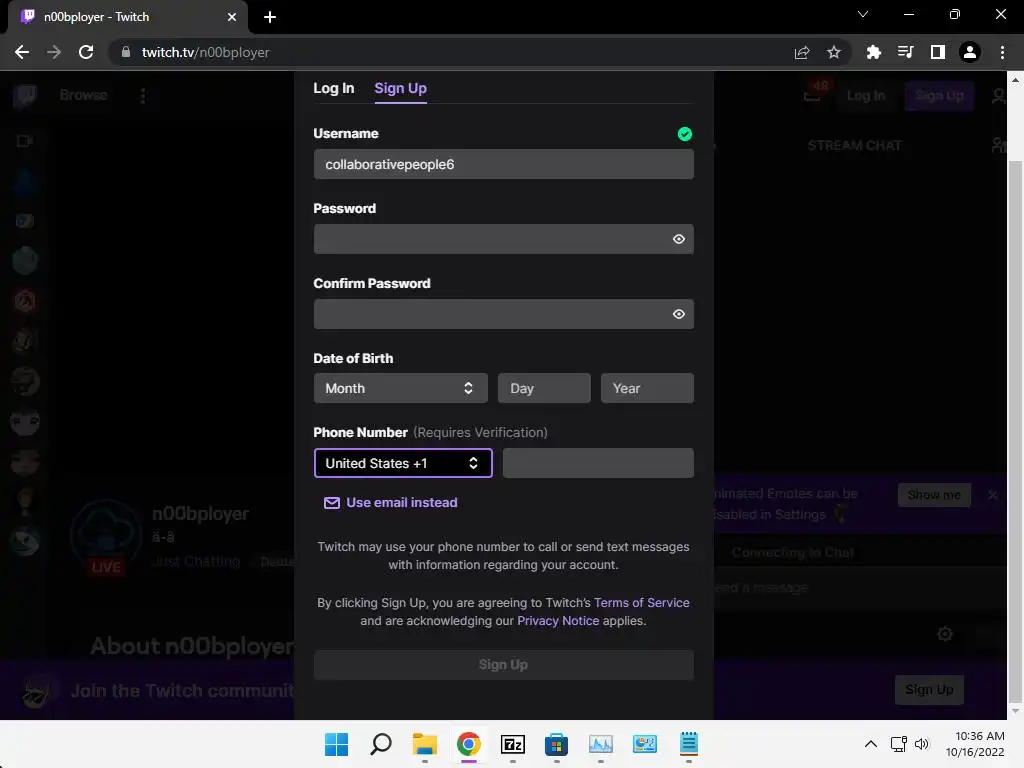The width and height of the screenshot is (1024, 768).
Task: Toggle visibility of the Confirm Password field
Action: click(679, 314)
